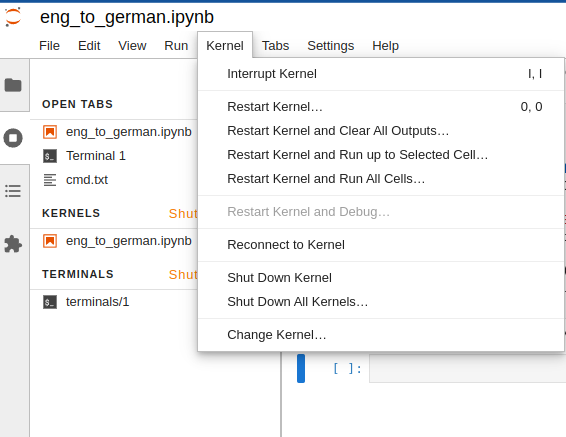
Task: Open the Extension Manager puzzle icon
Action: pyautogui.click(x=13, y=244)
